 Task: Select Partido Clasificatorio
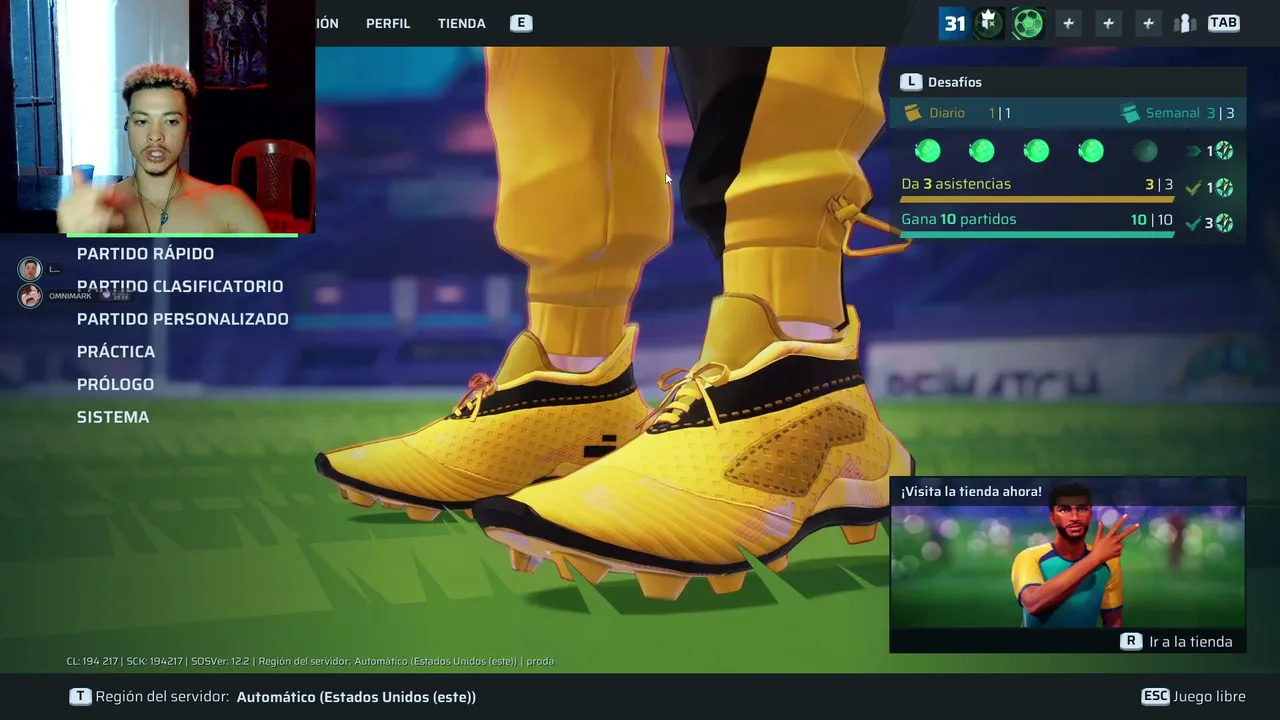click(x=180, y=286)
